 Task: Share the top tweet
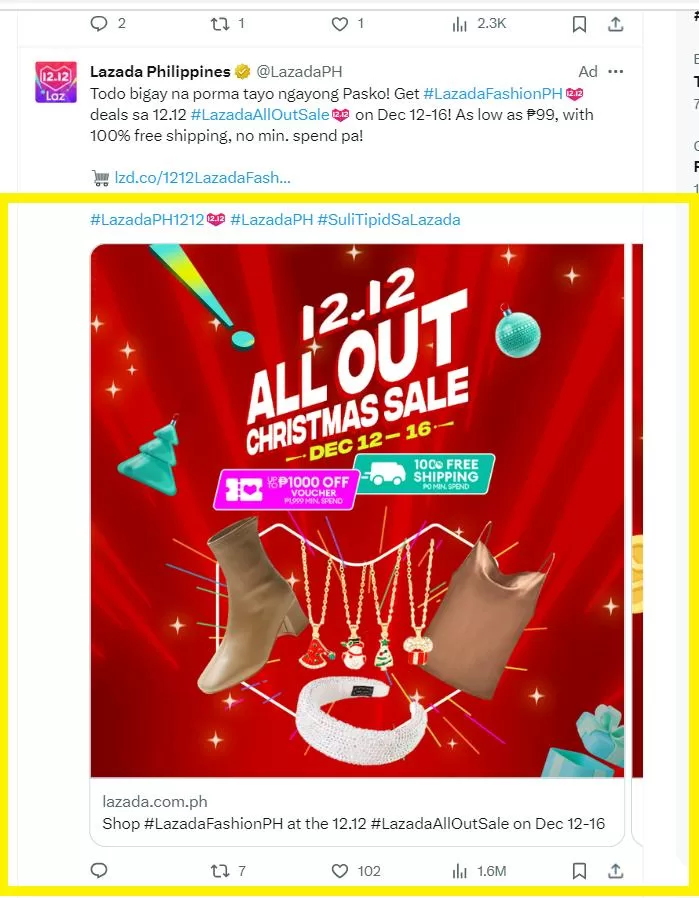click(615, 24)
